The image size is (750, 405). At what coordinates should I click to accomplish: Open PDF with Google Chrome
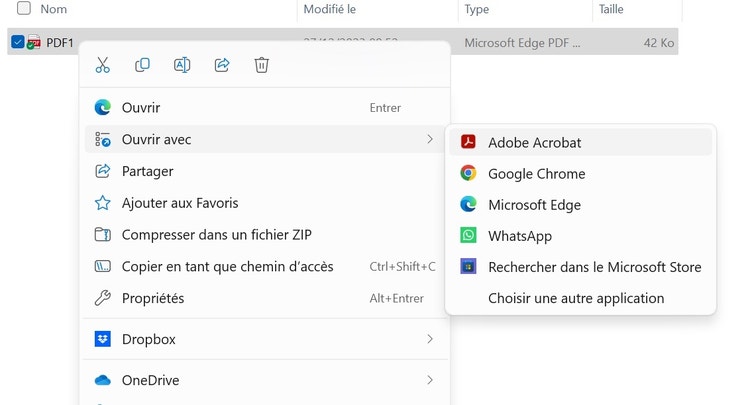(536, 173)
